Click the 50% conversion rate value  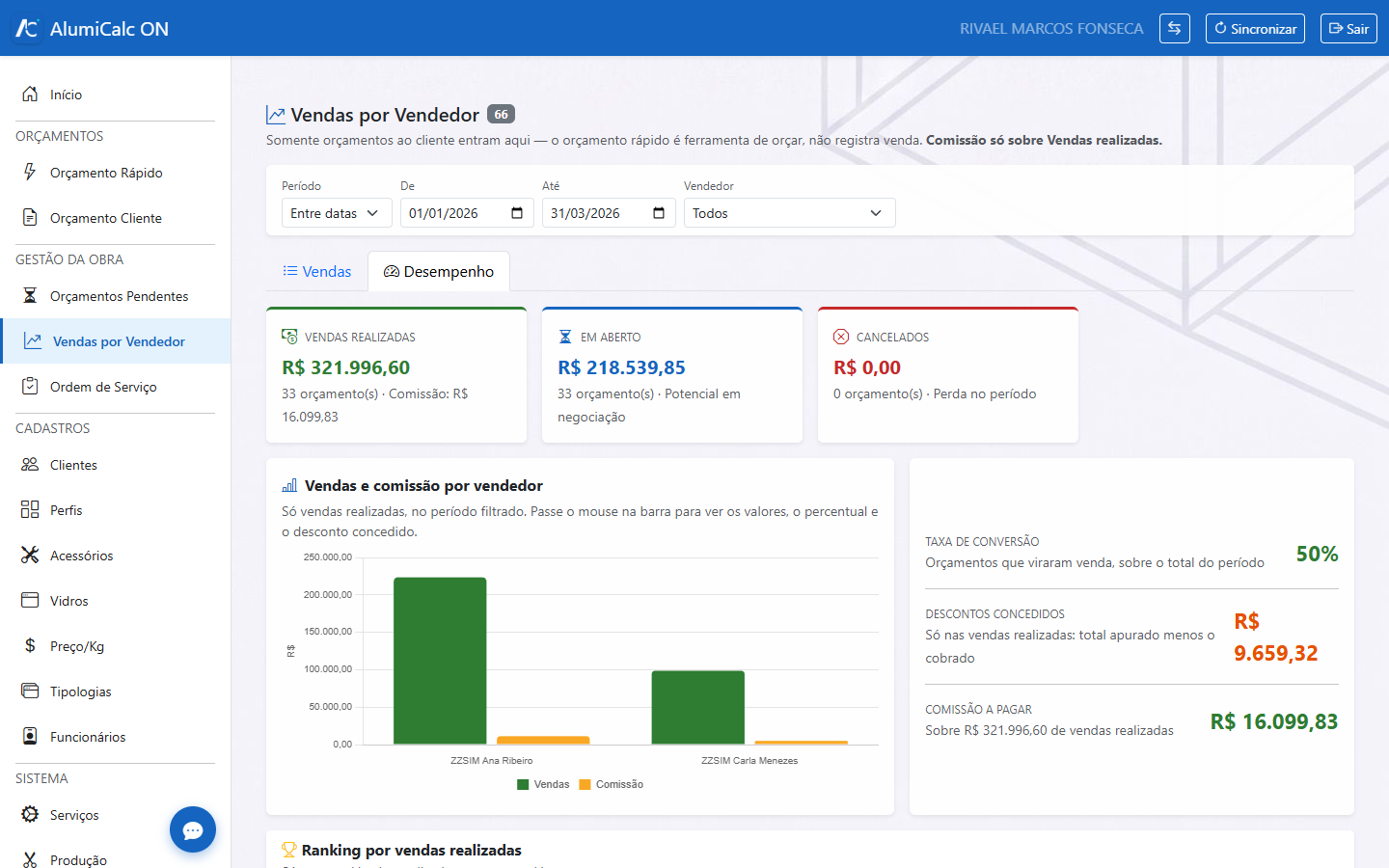[x=1317, y=554]
